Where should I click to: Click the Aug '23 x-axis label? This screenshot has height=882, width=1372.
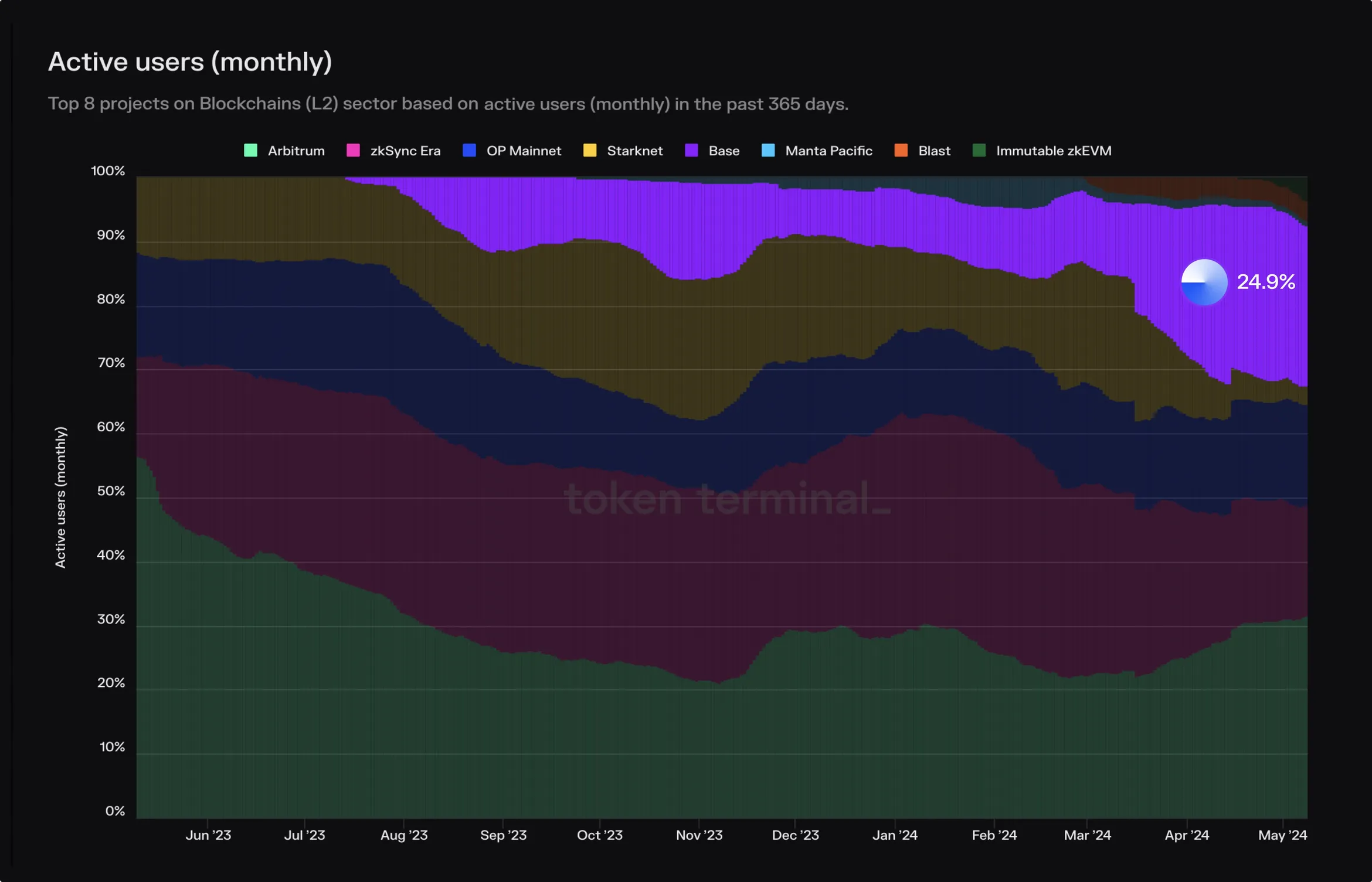click(x=404, y=835)
